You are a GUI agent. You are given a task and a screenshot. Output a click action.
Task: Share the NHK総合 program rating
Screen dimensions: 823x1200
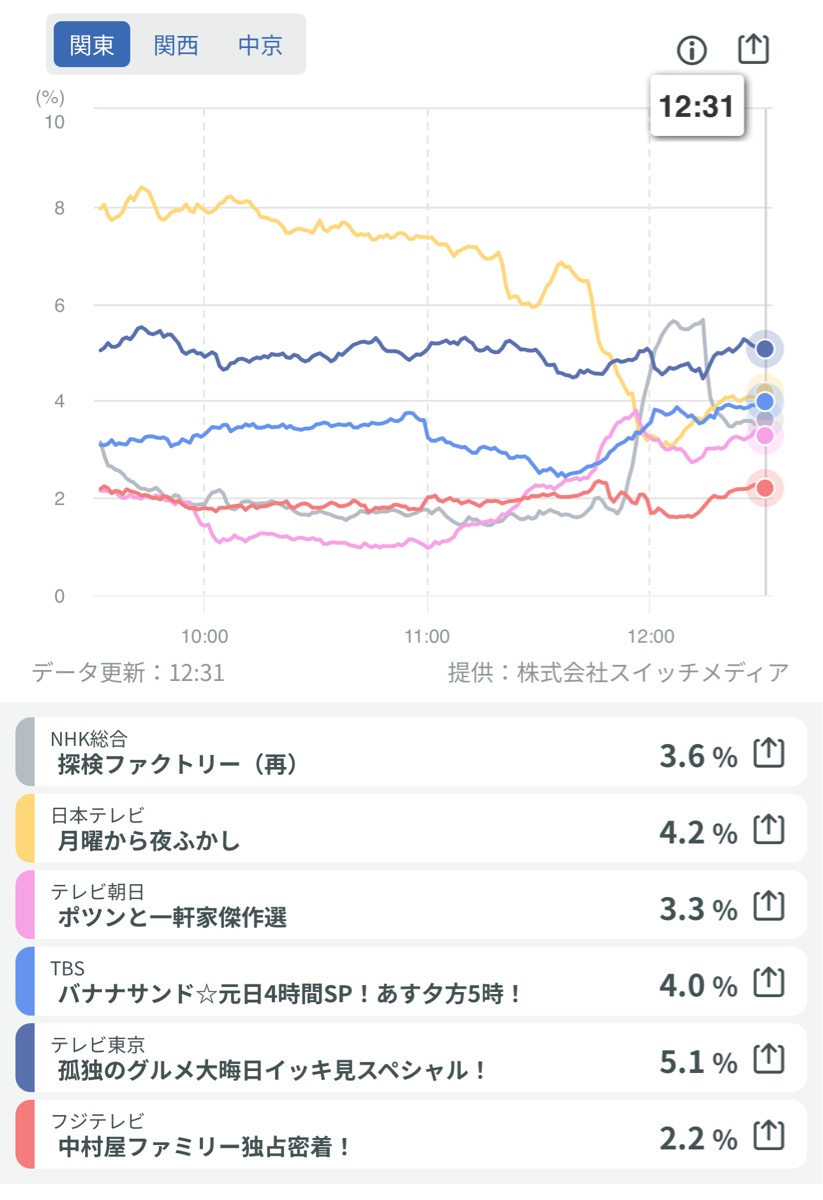768,753
